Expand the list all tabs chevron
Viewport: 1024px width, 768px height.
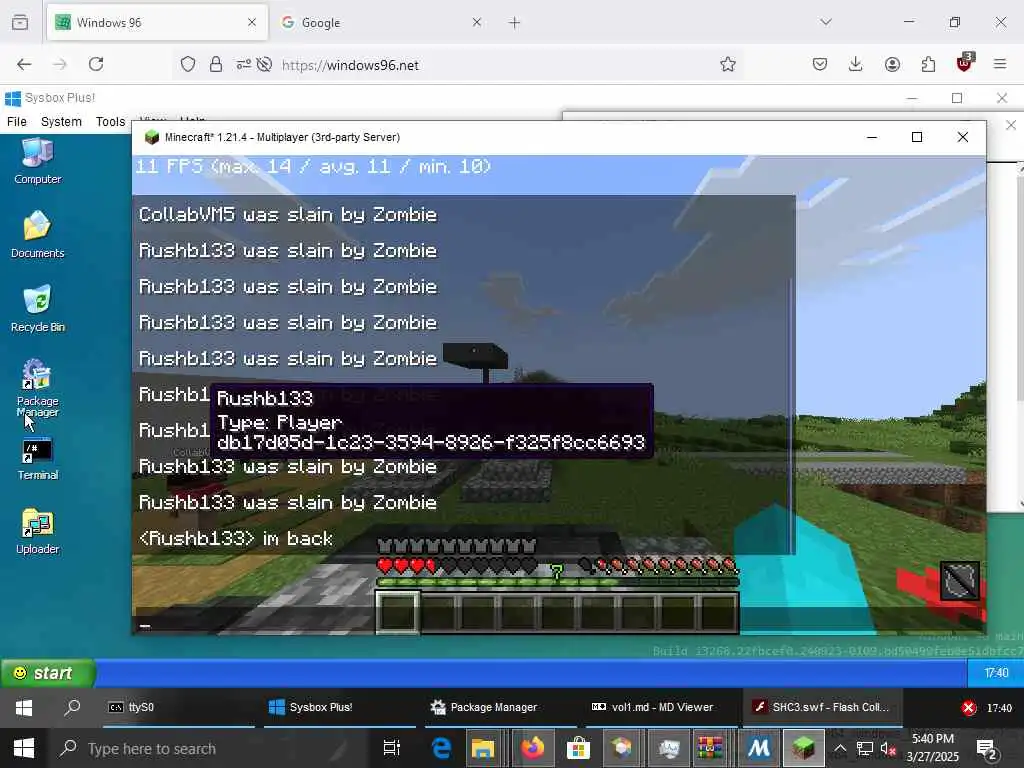point(826,22)
